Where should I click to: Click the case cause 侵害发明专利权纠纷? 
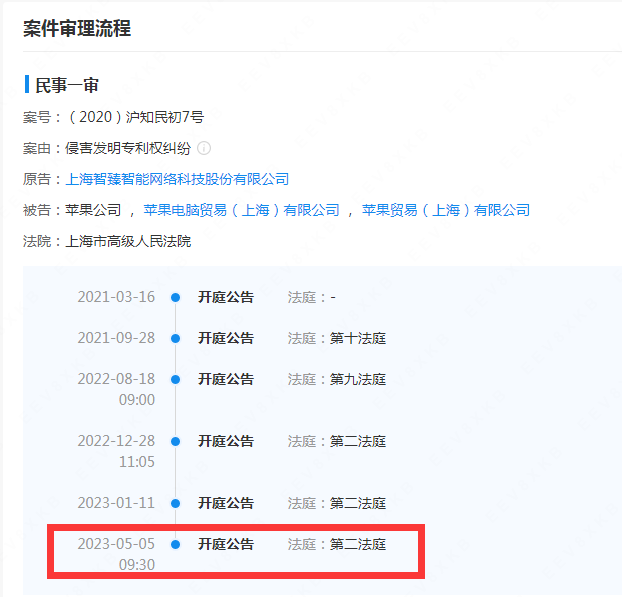click(128, 148)
